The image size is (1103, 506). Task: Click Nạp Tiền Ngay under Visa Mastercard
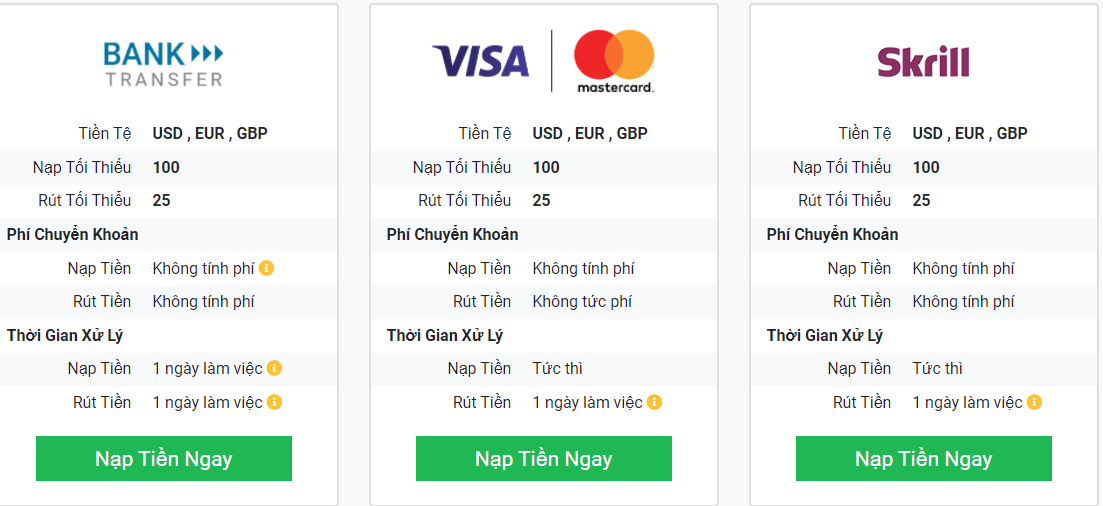[544, 459]
